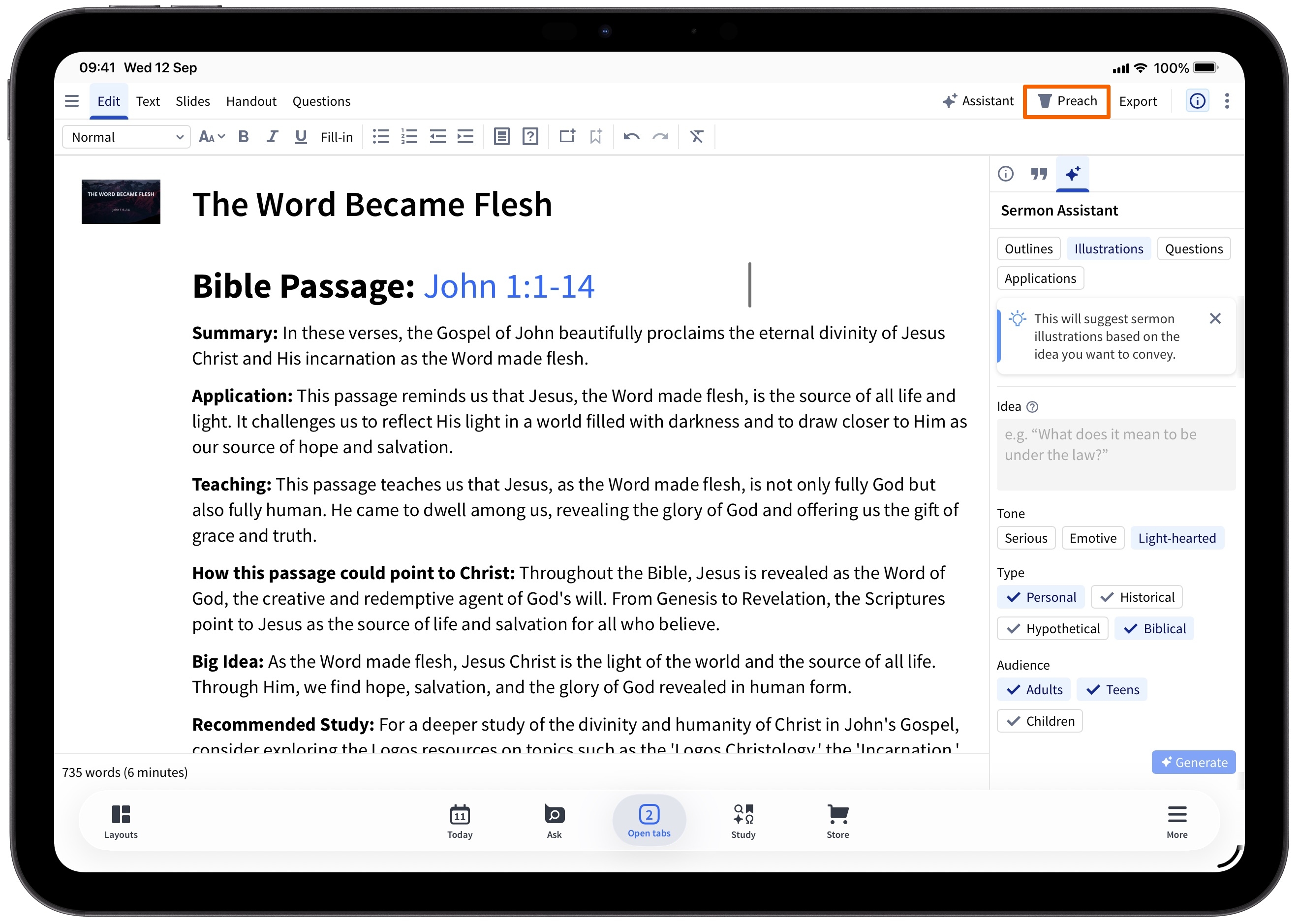
Task: Toggle the Historical illustration type
Action: pyautogui.click(x=1137, y=597)
